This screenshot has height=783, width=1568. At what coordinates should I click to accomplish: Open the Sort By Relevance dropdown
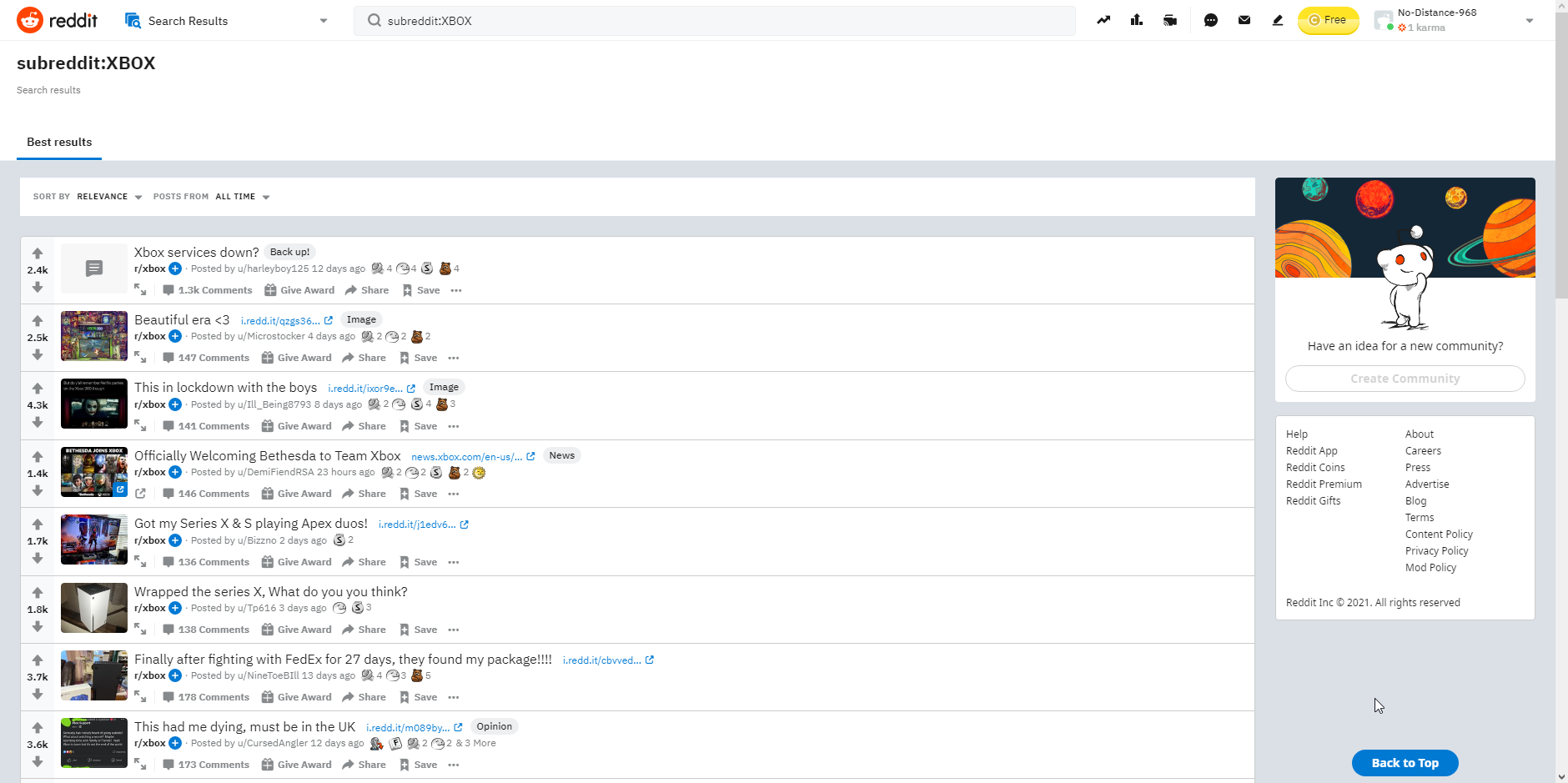(109, 197)
